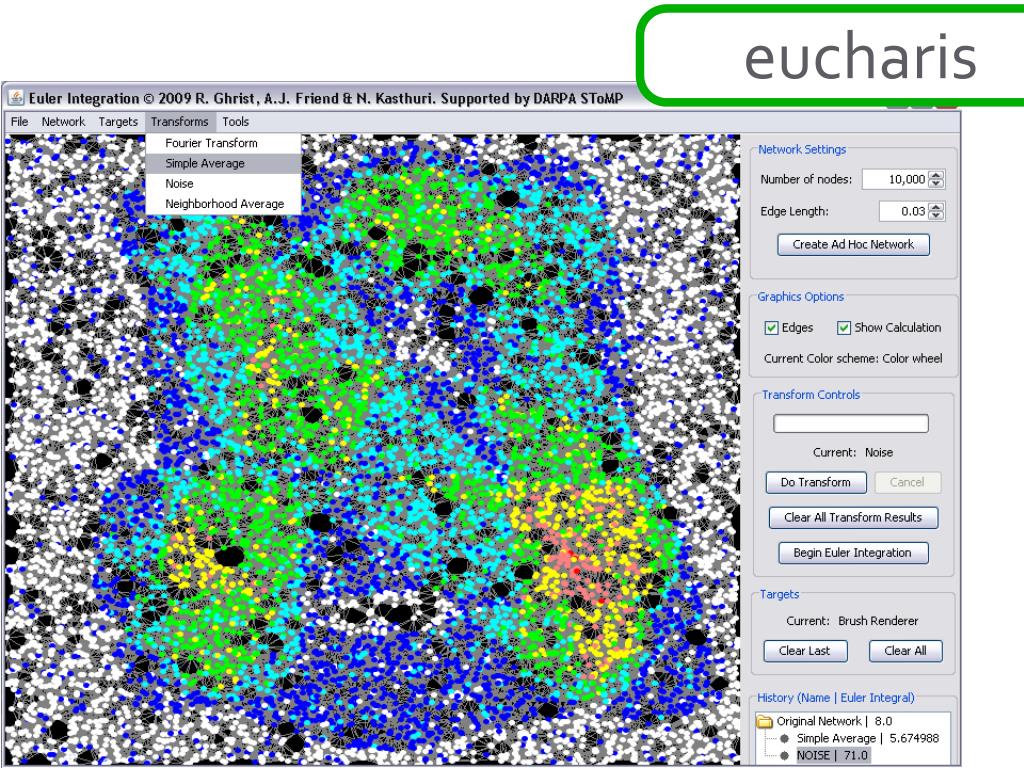Click the Number of nodes input field
1024x768 pixels.
tap(895, 179)
